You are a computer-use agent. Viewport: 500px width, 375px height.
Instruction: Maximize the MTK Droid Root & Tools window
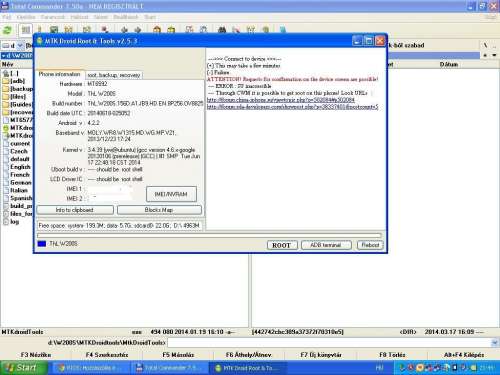tap(369, 41)
